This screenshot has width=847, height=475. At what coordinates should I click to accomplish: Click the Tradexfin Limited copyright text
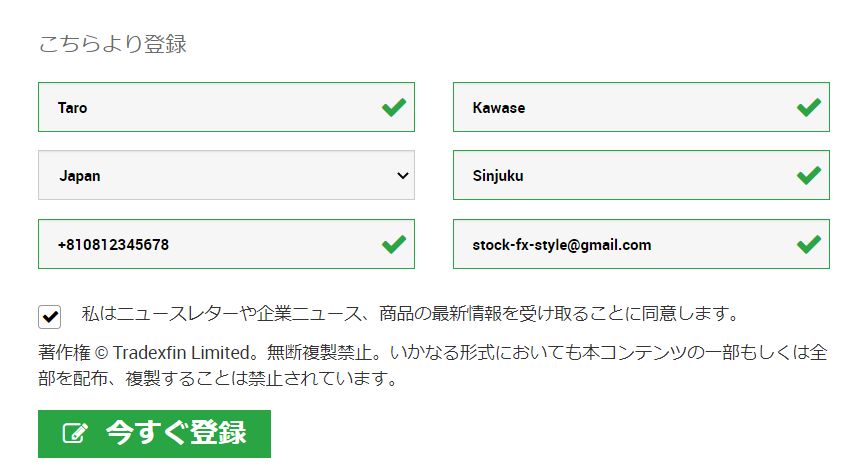[185, 353]
